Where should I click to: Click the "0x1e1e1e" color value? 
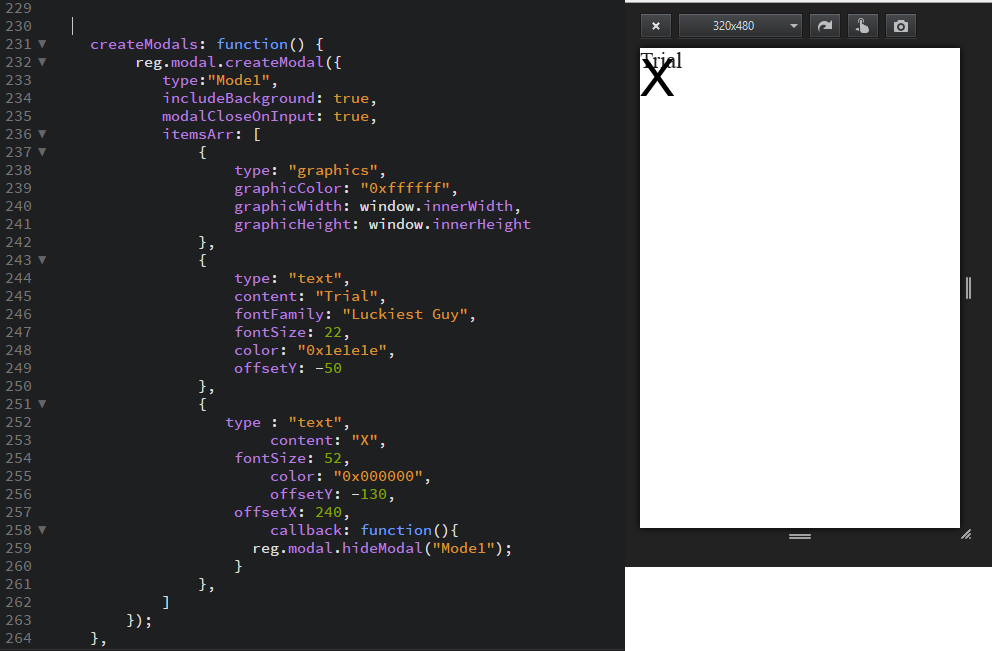tap(342, 350)
